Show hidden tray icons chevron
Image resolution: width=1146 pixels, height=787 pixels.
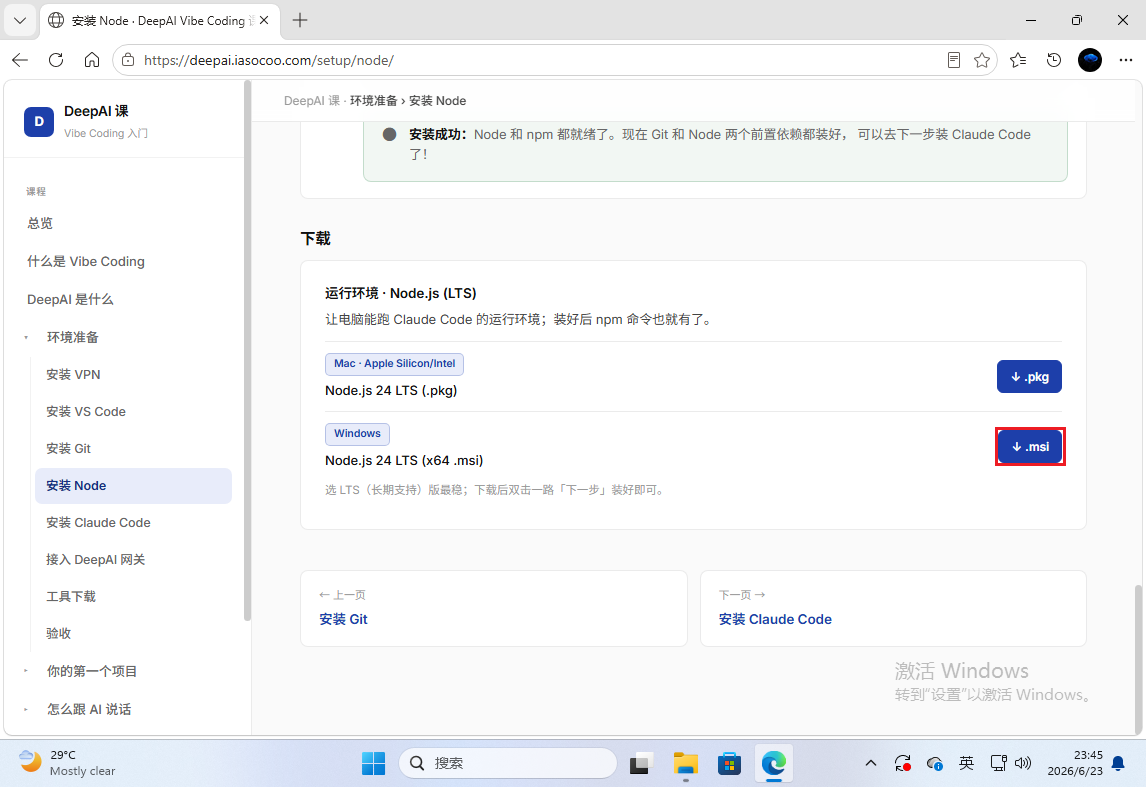tap(870, 764)
